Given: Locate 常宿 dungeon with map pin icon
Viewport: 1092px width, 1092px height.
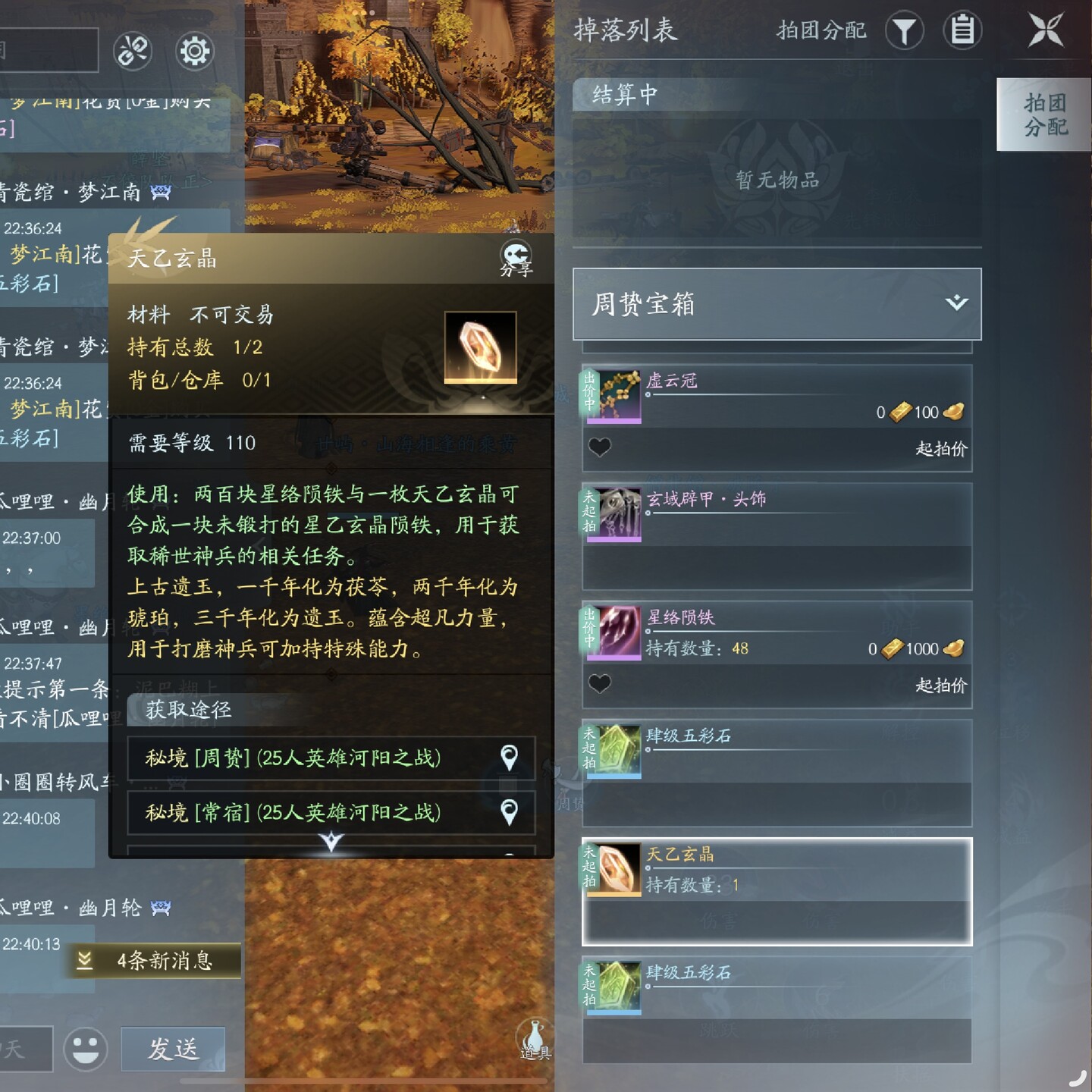Looking at the screenshot, I should (509, 812).
